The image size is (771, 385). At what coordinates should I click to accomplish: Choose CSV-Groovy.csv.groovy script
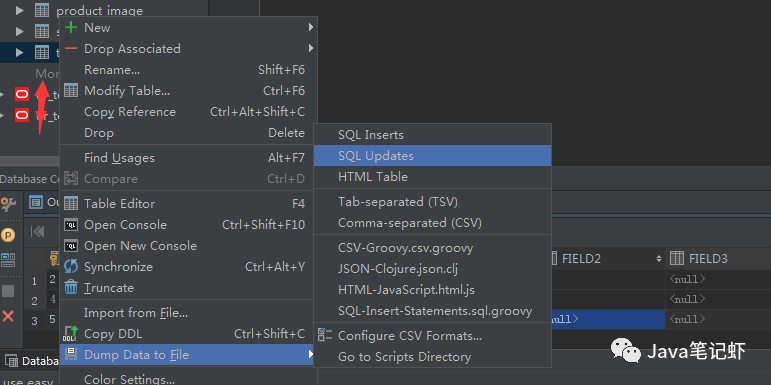432,248
